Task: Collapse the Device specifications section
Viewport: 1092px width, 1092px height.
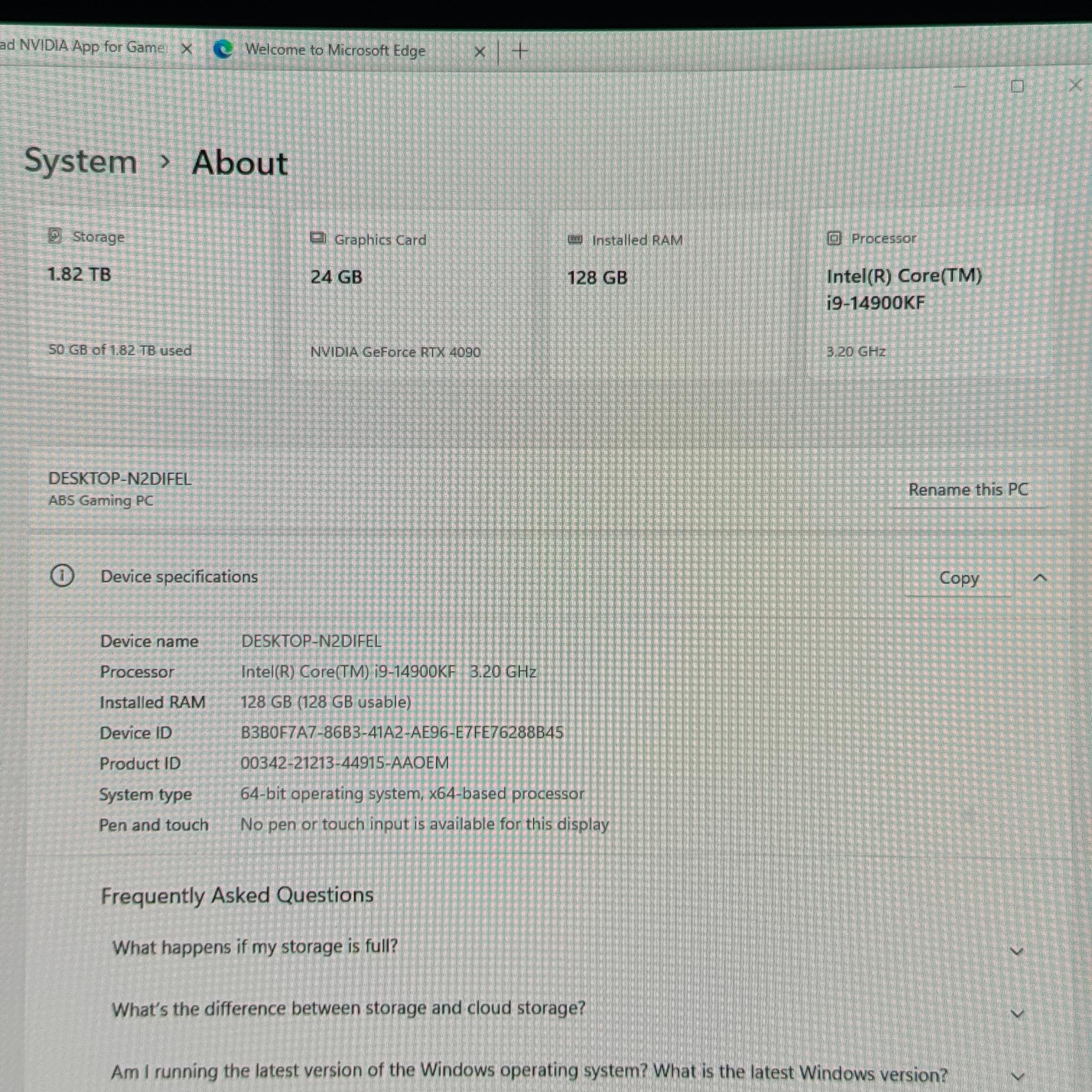Action: click(1040, 578)
